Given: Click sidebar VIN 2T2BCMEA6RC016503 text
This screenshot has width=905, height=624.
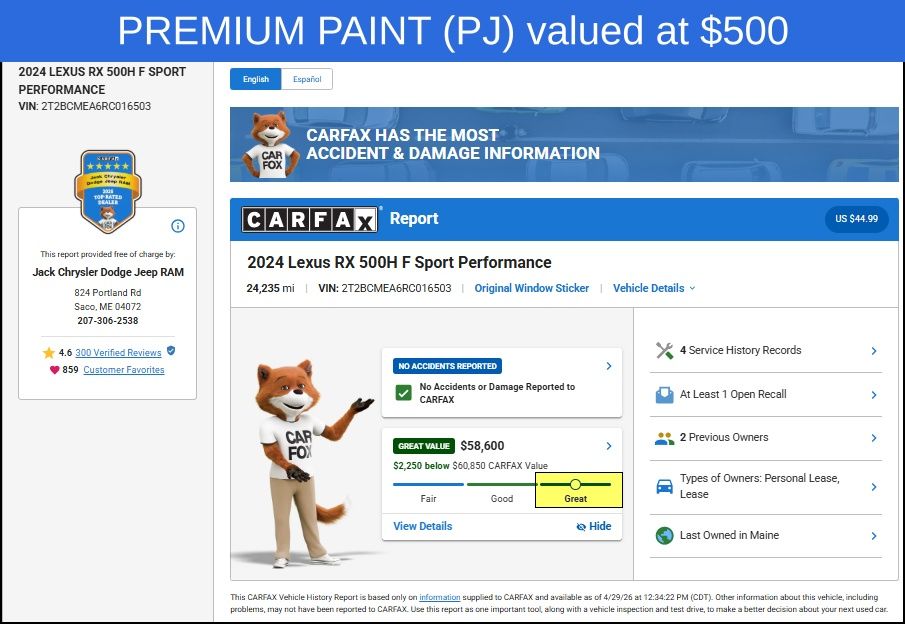Looking at the screenshot, I should pyautogui.click(x=84, y=106).
